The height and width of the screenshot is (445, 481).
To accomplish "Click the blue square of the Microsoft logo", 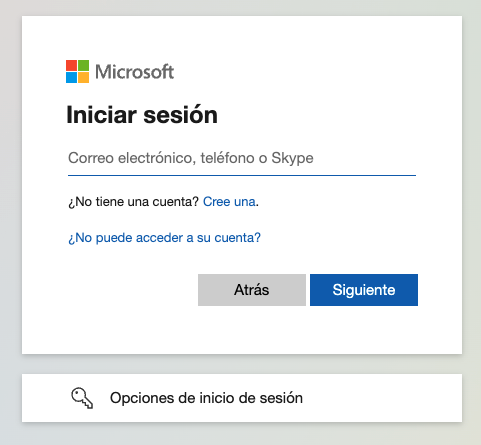I will 71,77.
